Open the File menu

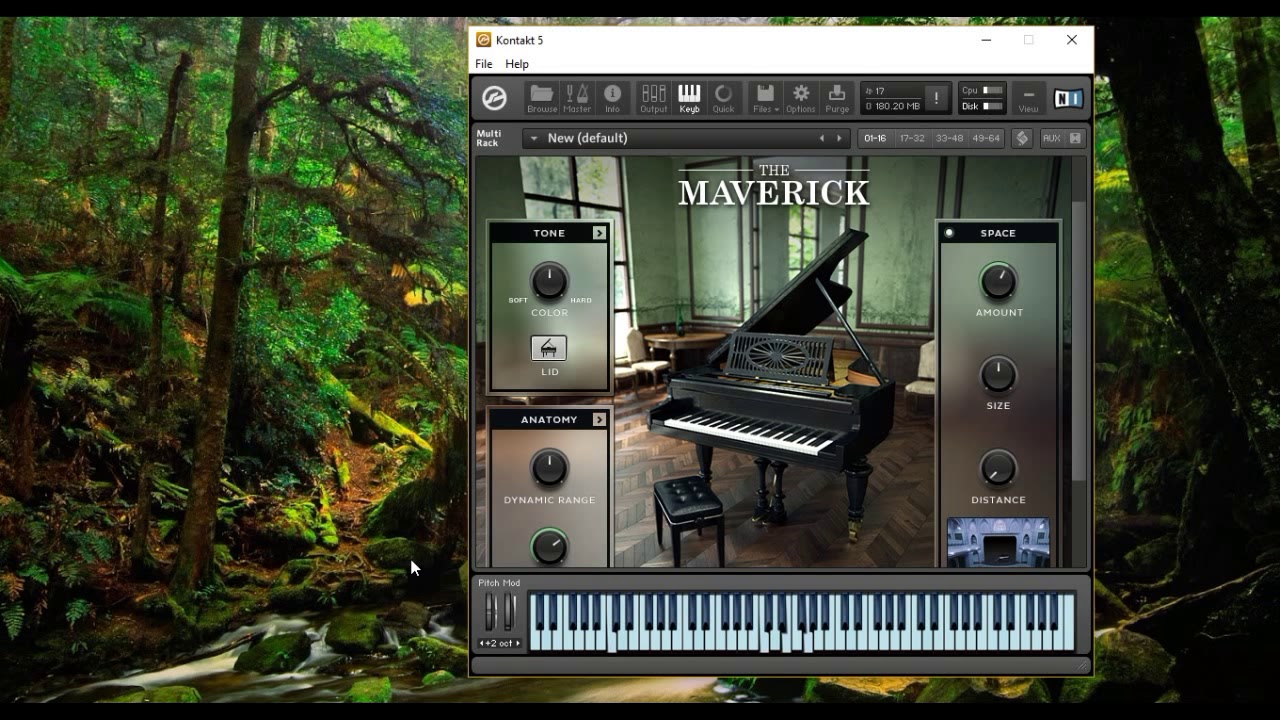point(484,64)
